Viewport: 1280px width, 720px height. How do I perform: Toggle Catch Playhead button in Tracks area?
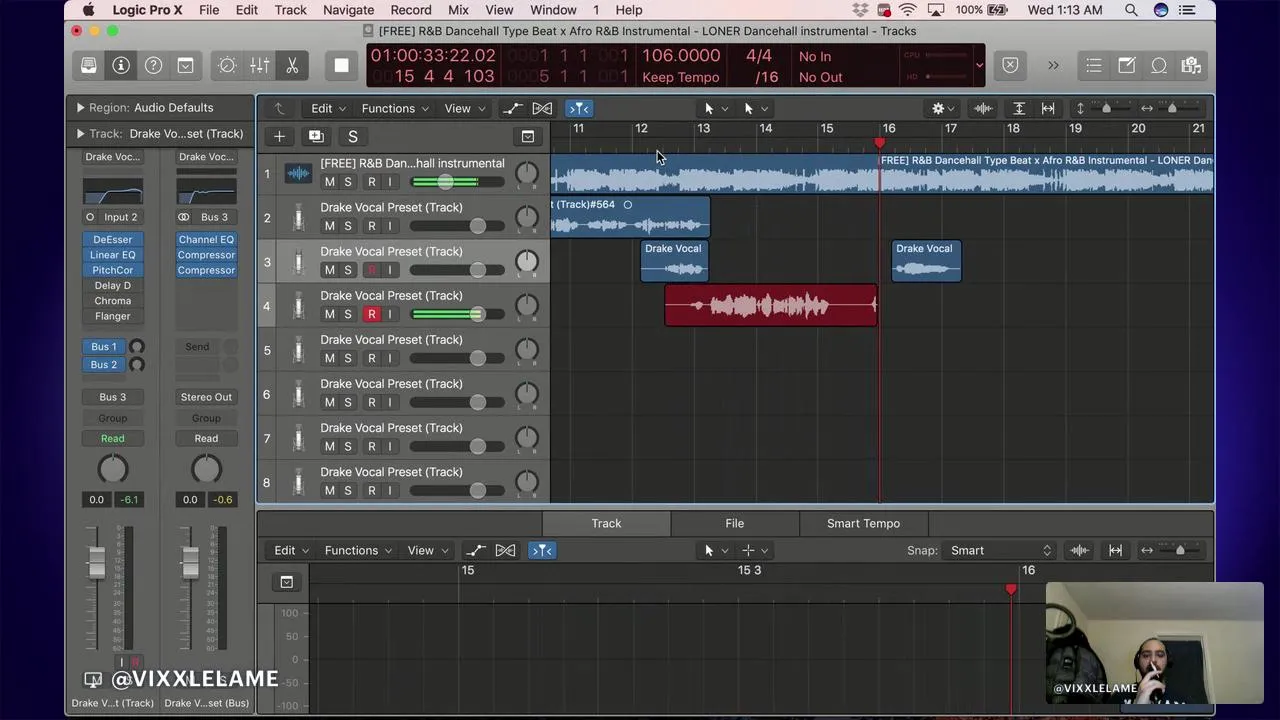[579, 108]
